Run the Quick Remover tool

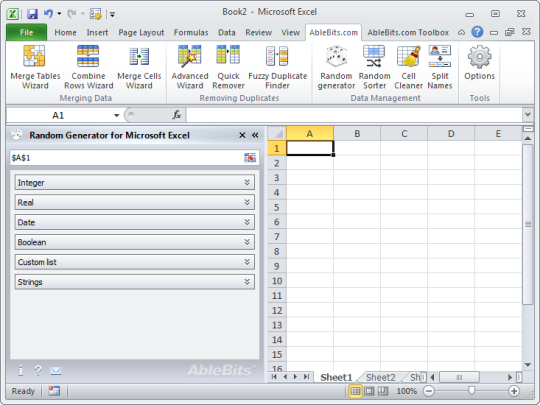(228, 68)
